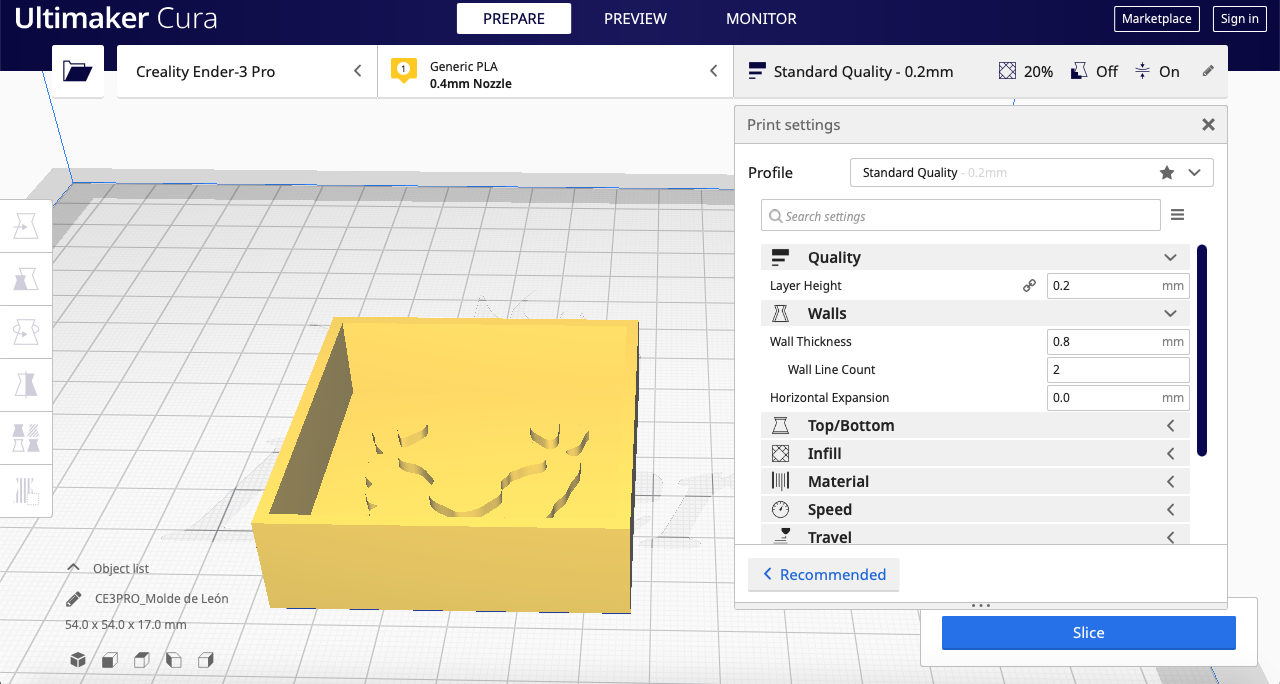This screenshot has height=684, width=1280.
Task: Select the Mirror tool in left toolbar
Action: (x=25, y=384)
